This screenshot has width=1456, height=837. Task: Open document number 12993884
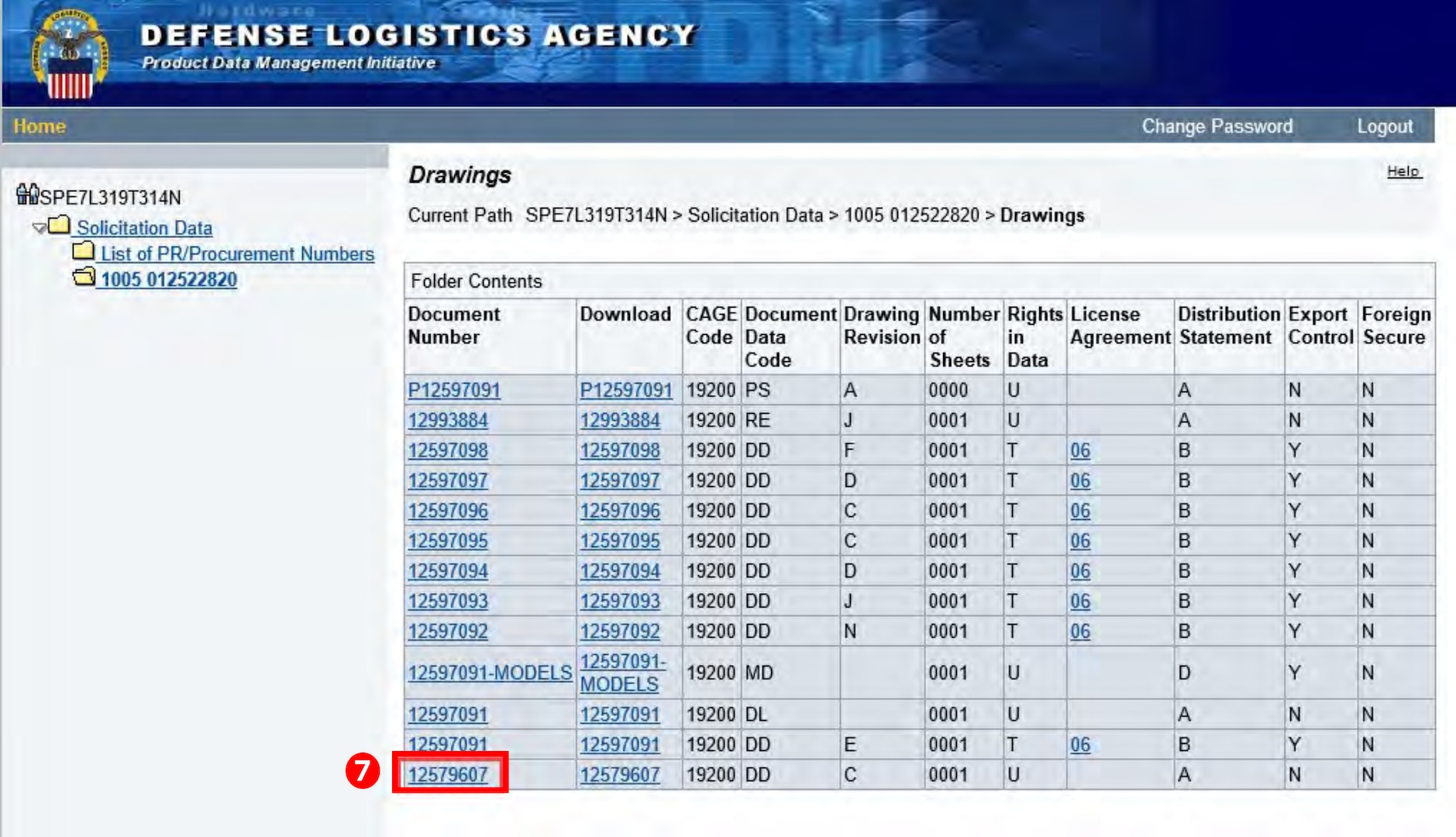coord(448,420)
